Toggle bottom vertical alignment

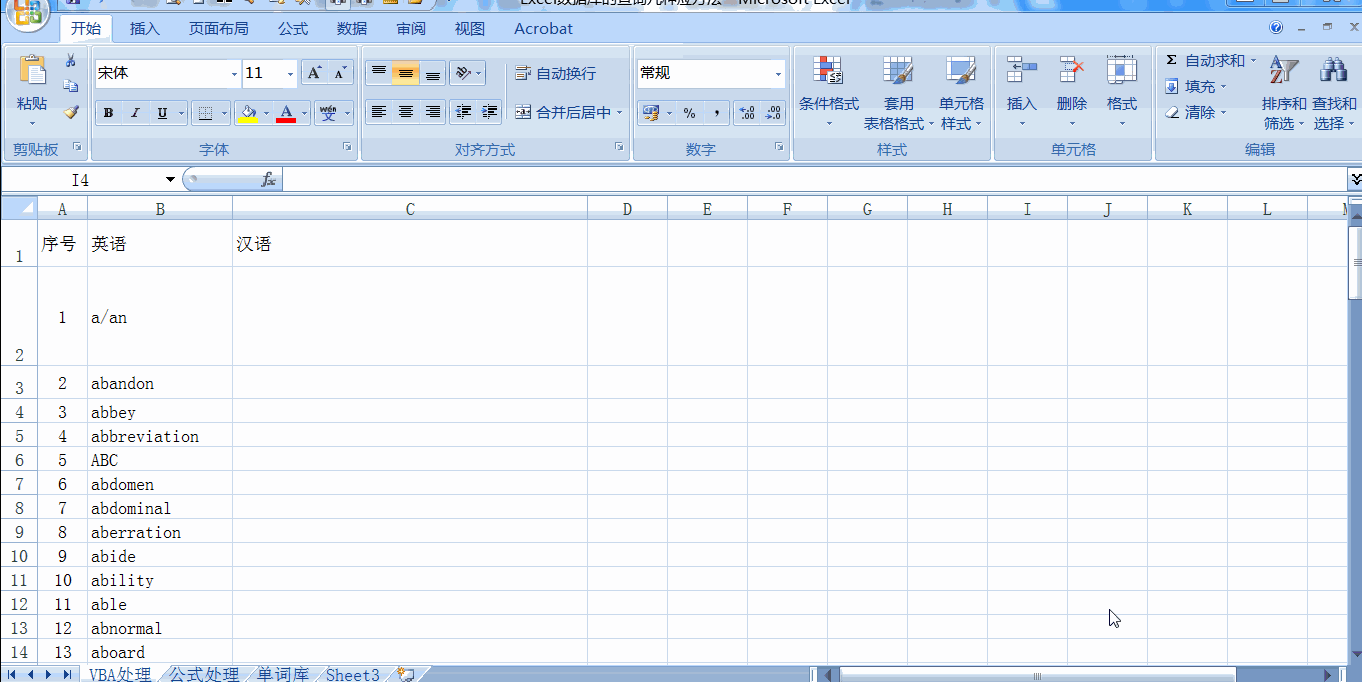(x=433, y=73)
